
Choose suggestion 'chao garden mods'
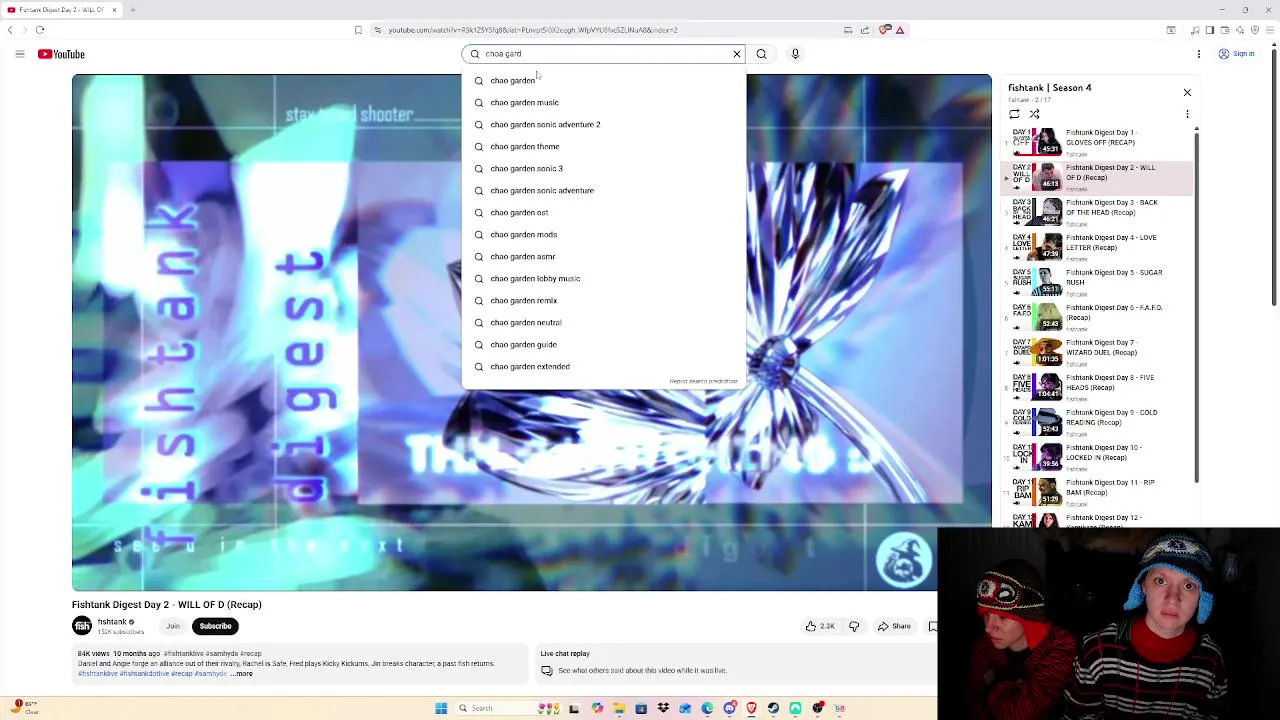point(604,234)
